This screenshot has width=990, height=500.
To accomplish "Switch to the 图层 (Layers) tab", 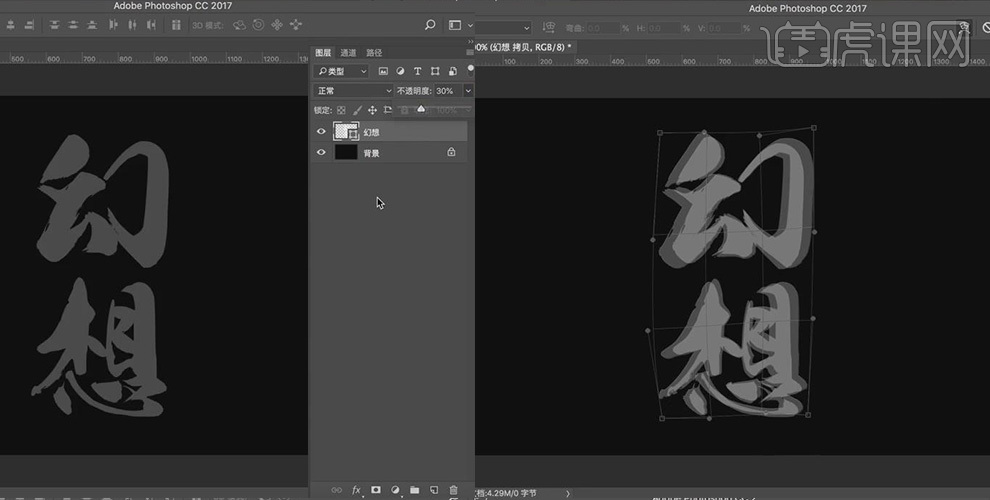I will click(x=323, y=52).
